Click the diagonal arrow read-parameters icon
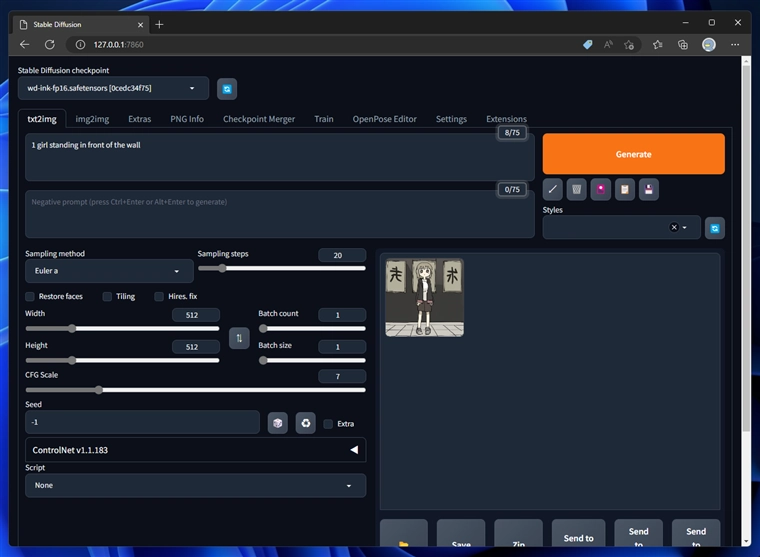 (x=552, y=189)
